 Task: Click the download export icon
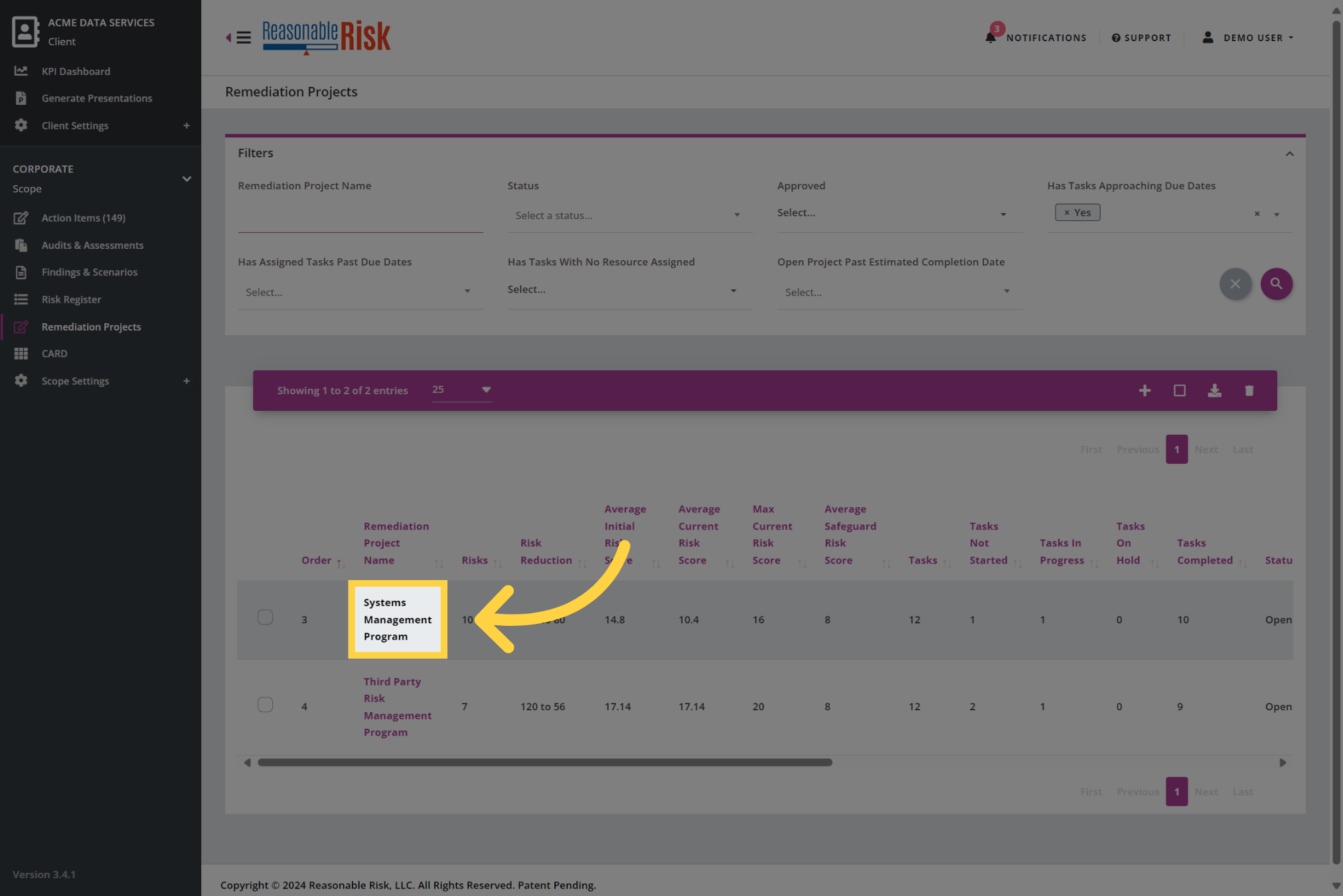coord(1214,390)
